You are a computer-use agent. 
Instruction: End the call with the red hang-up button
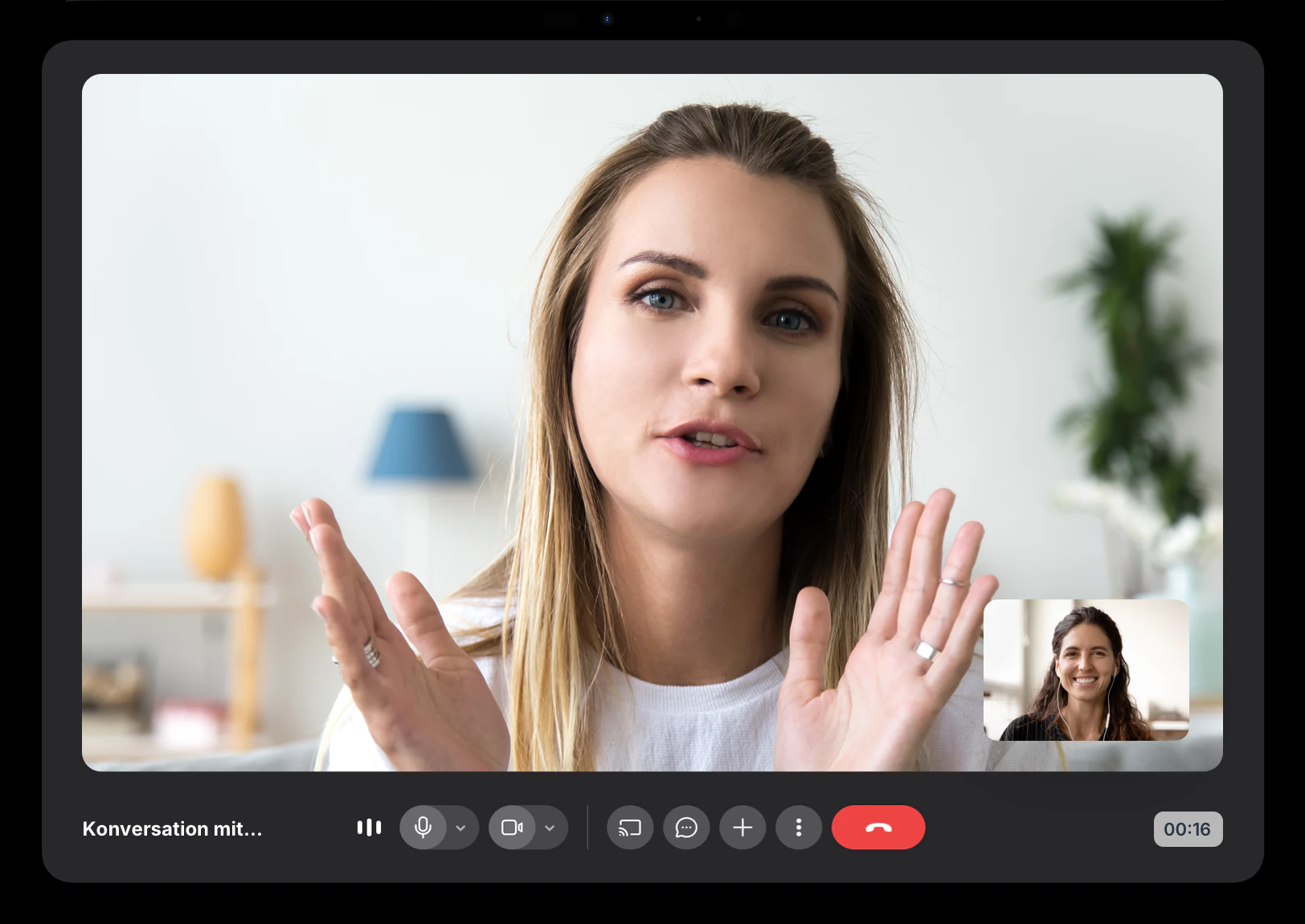click(878, 828)
